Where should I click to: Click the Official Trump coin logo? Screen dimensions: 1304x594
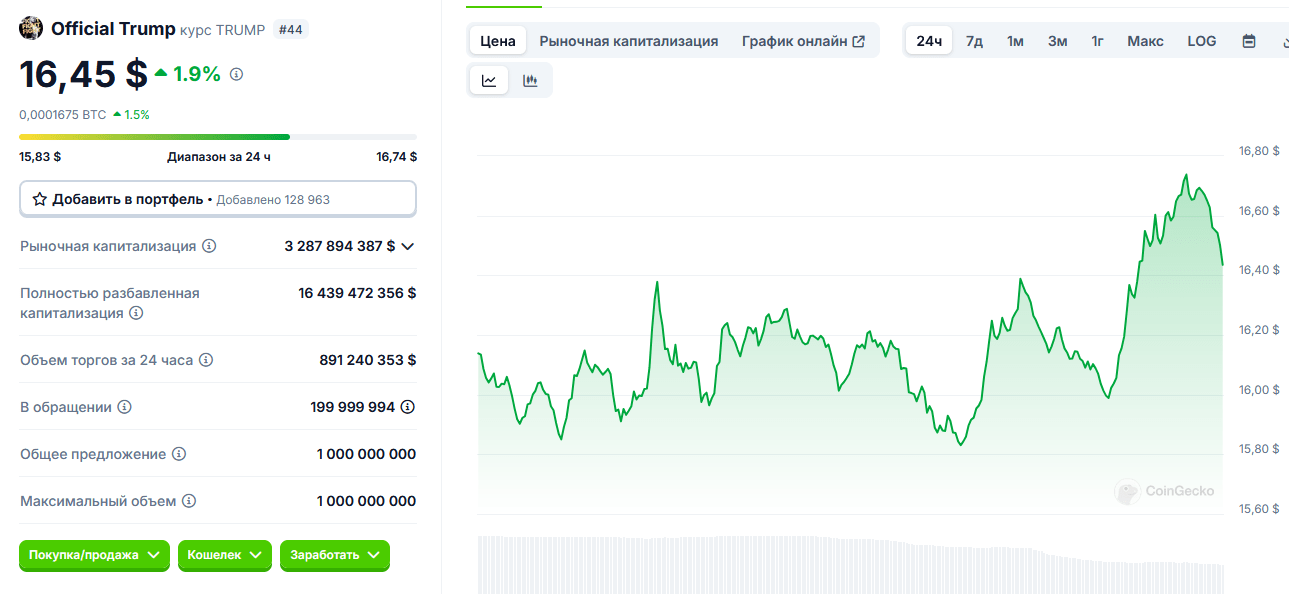click(x=31, y=28)
